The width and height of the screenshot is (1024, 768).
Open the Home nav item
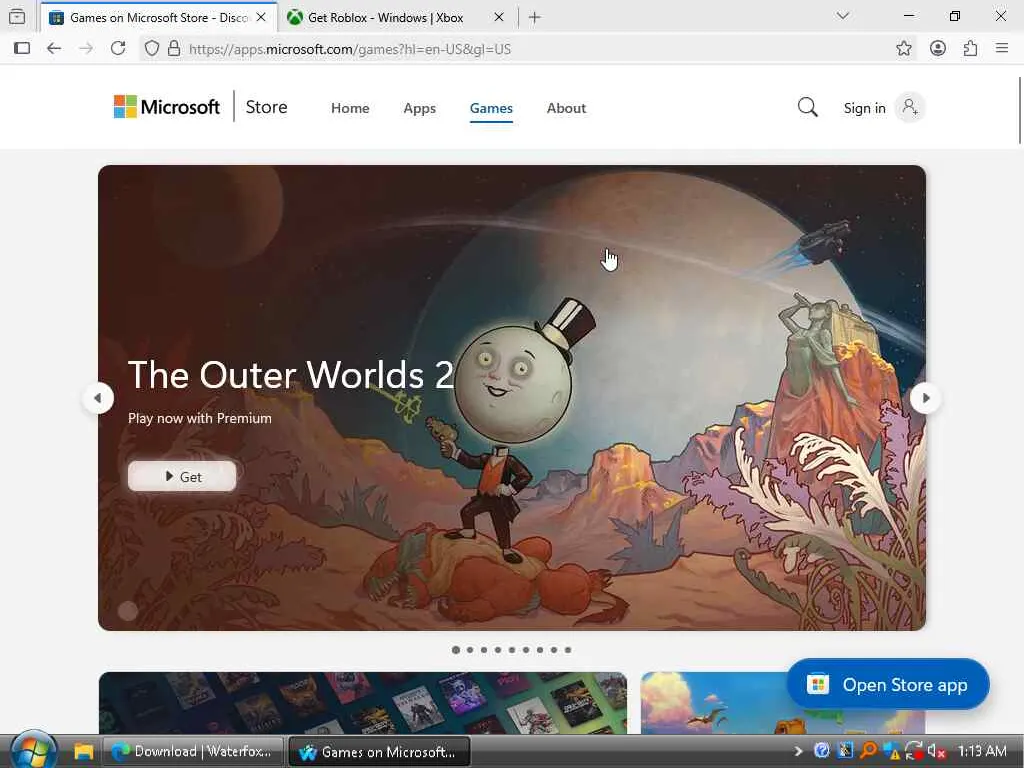point(350,108)
